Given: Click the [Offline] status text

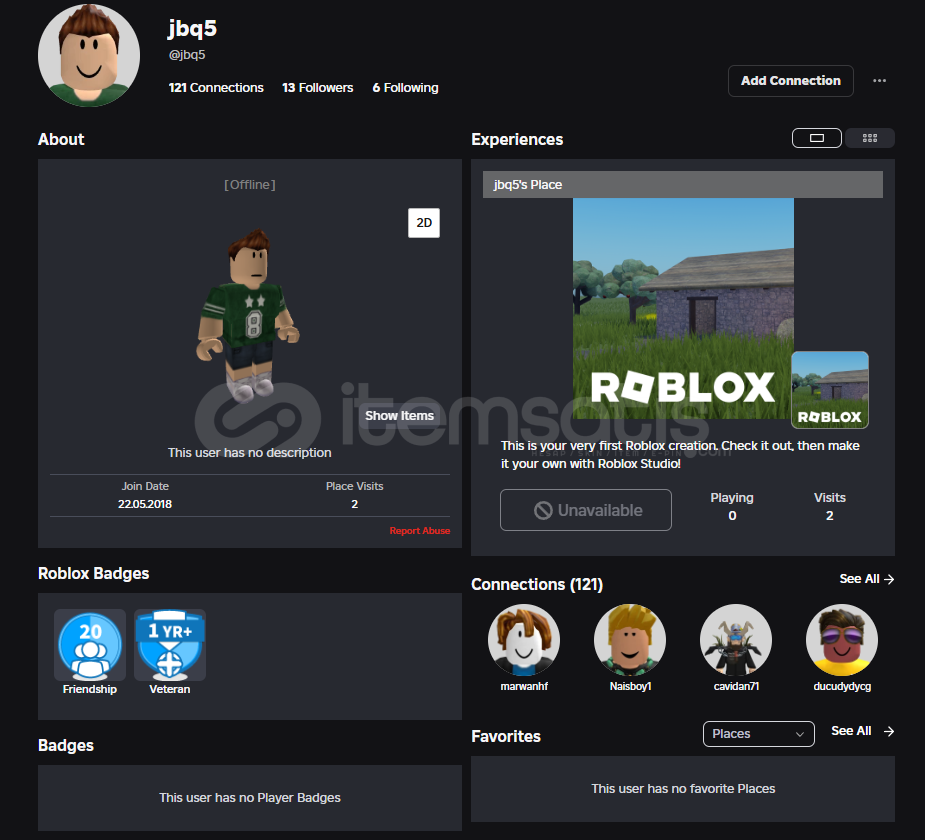Looking at the screenshot, I should (x=250, y=185).
